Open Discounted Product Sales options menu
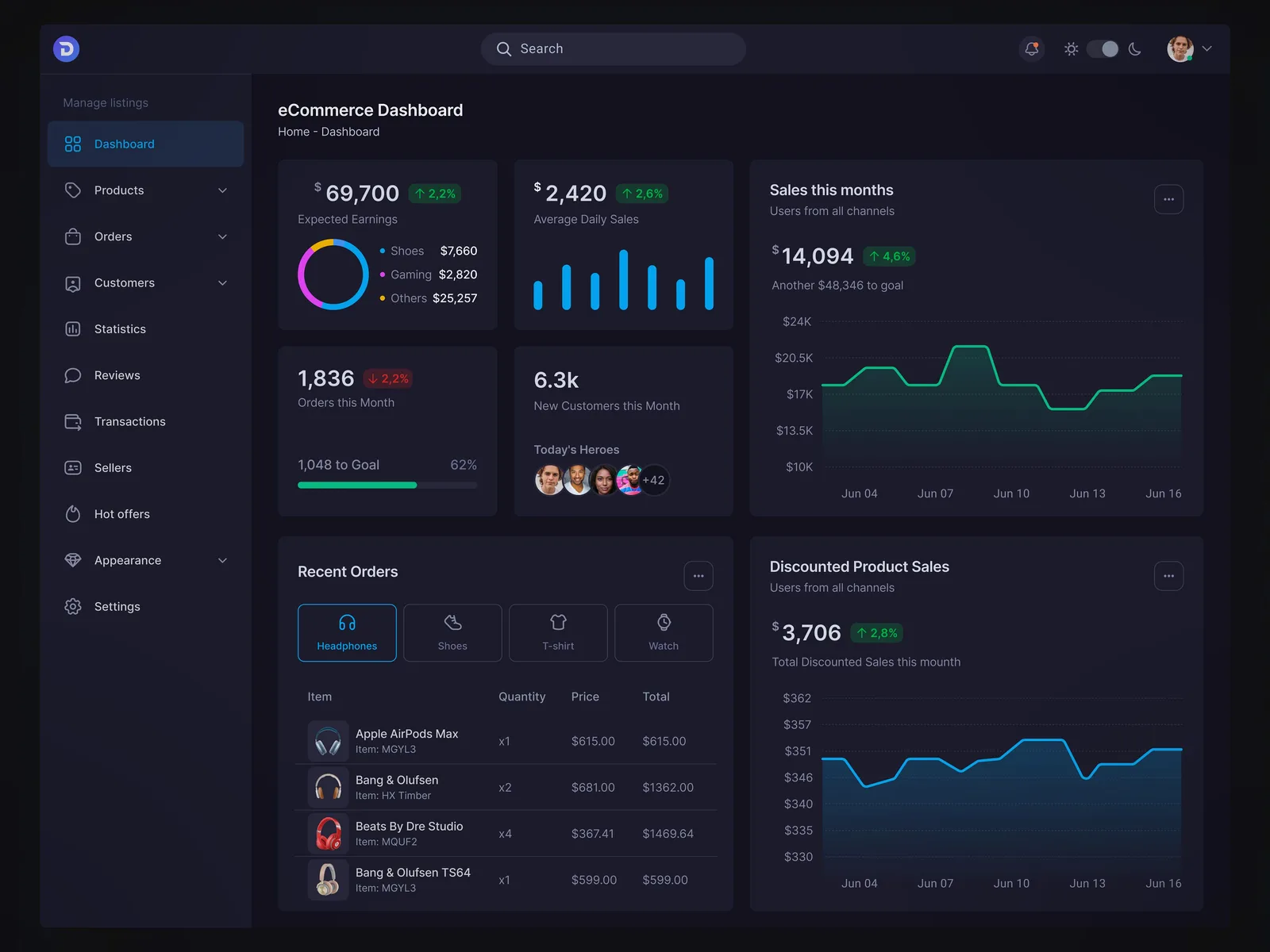This screenshot has height=952, width=1270. (x=1168, y=576)
